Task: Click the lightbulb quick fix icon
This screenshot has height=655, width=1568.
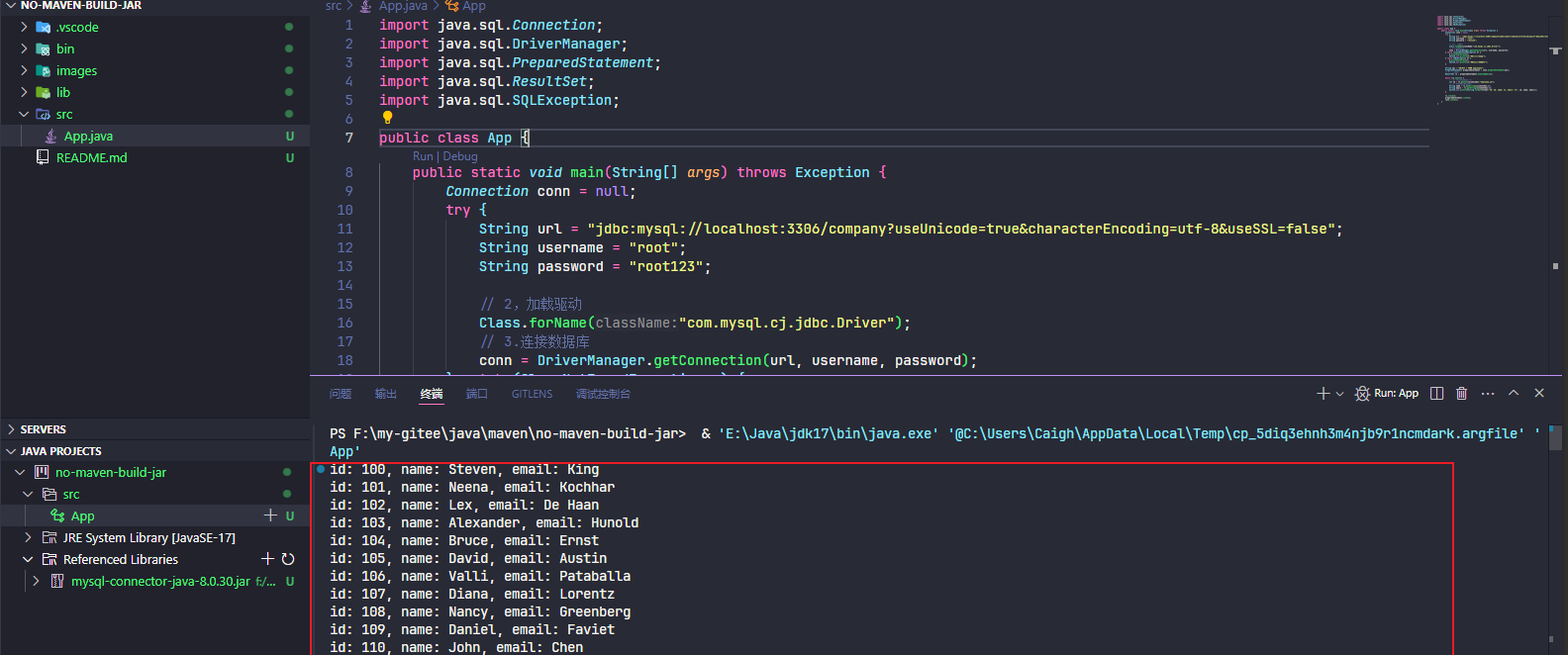Action: (x=387, y=118)
